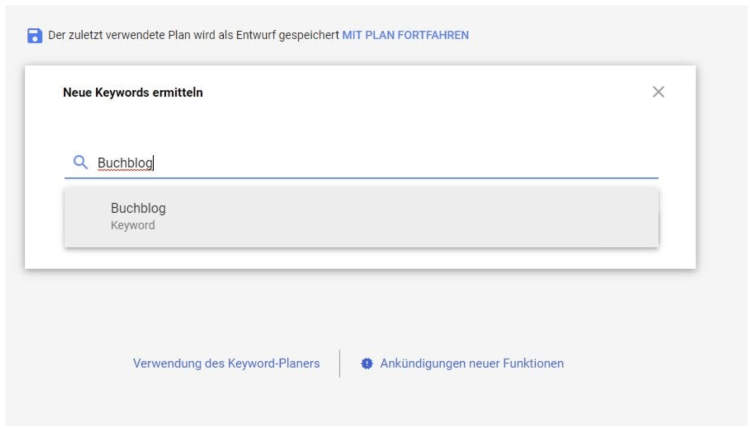This screenshot has height=429, width=750.
Task: Click the announcements badge icon
Action: [x=366, y=363]
